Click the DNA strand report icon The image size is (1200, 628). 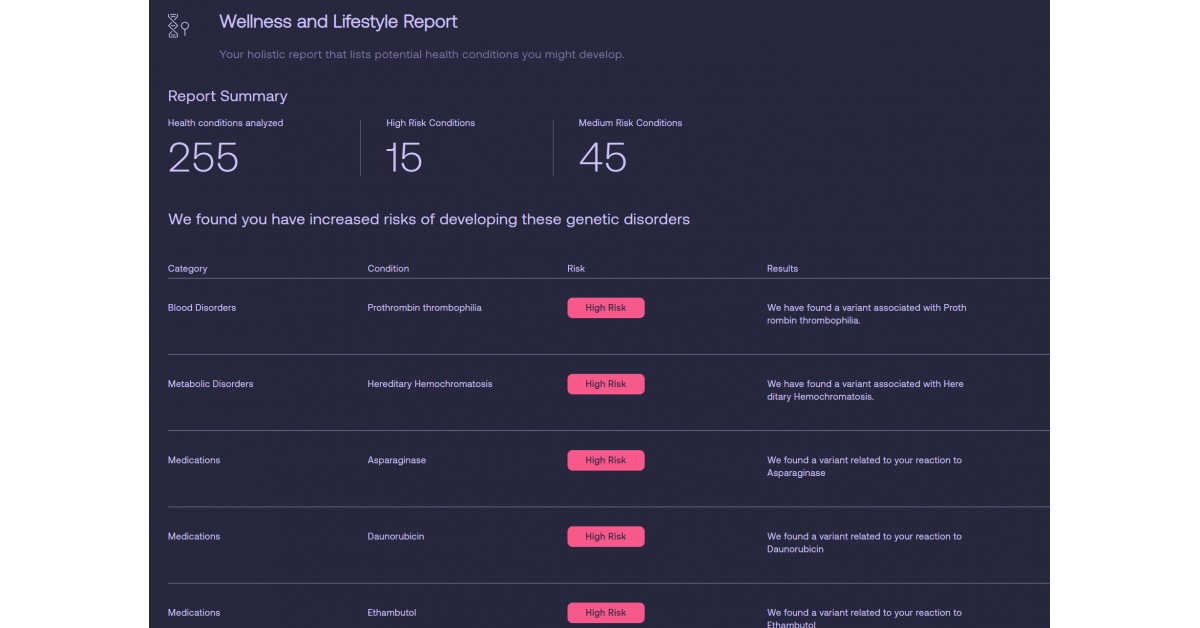point(175,23)
